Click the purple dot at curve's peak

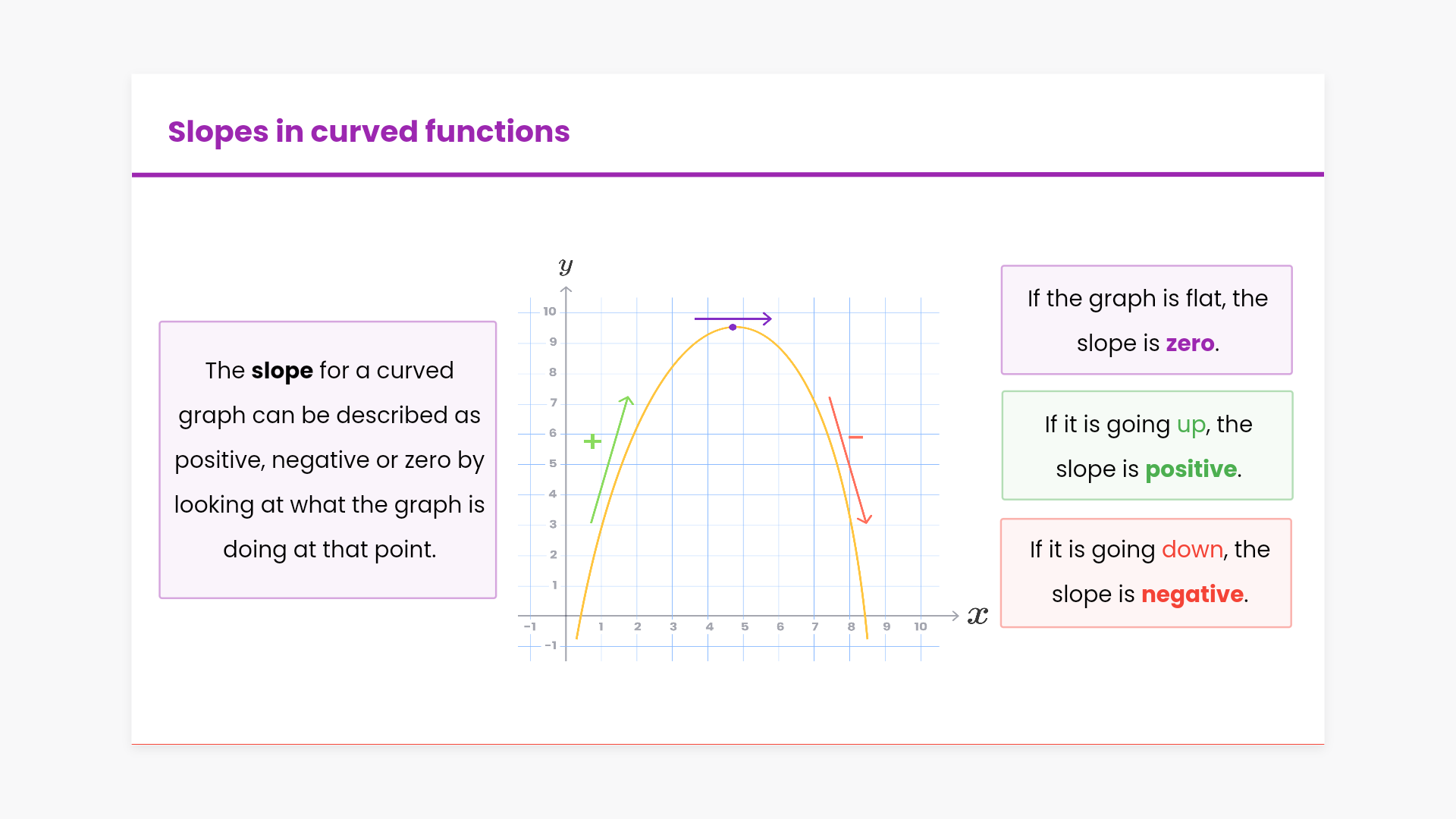[733, 328]
